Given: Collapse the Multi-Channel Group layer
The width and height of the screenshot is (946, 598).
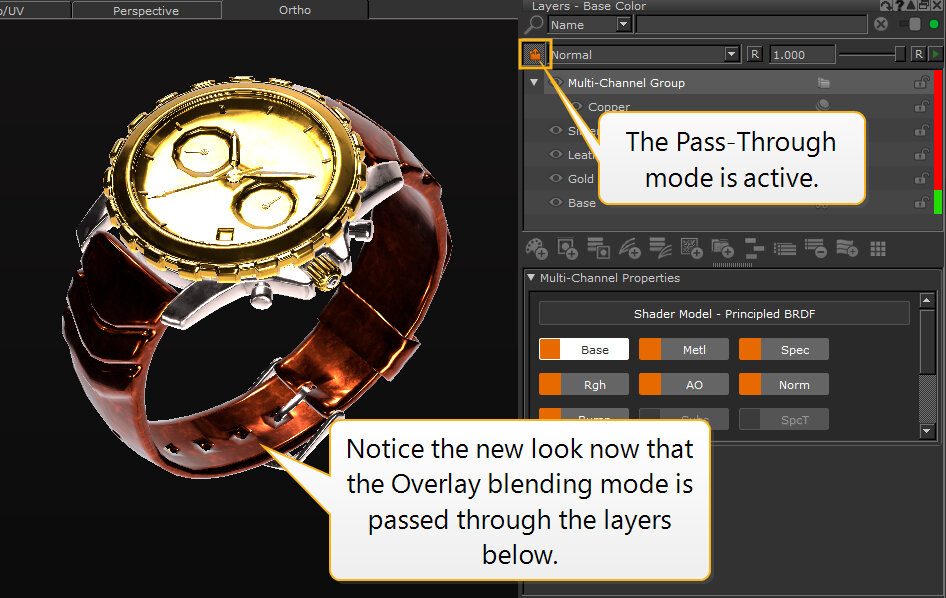Looking at the screenshot, I should click(534, 83).
